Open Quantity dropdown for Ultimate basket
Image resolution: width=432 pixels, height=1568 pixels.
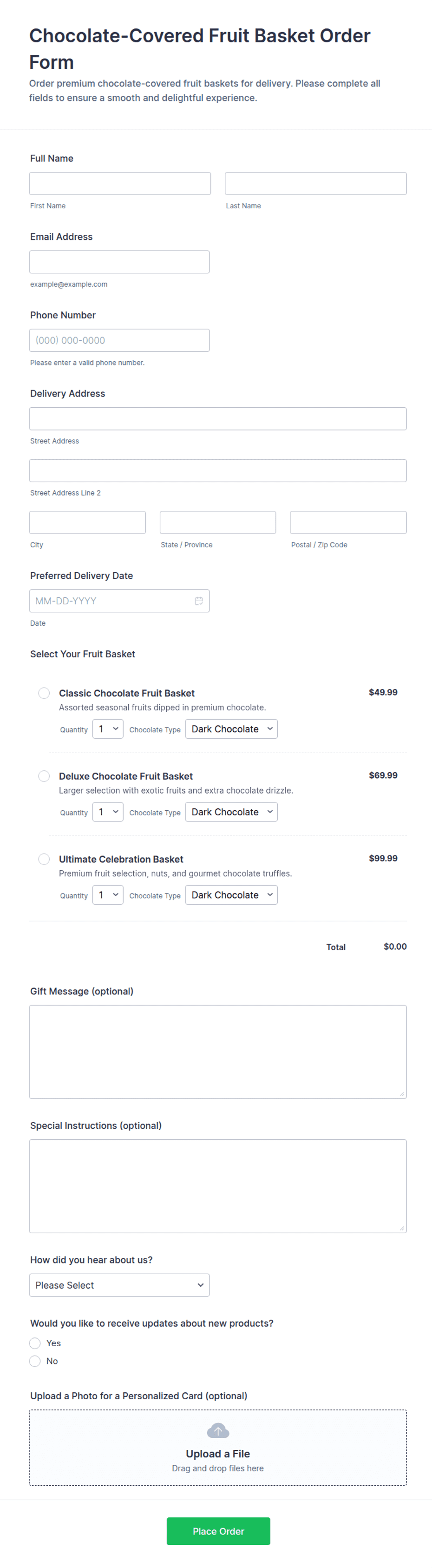coord(108,895)
